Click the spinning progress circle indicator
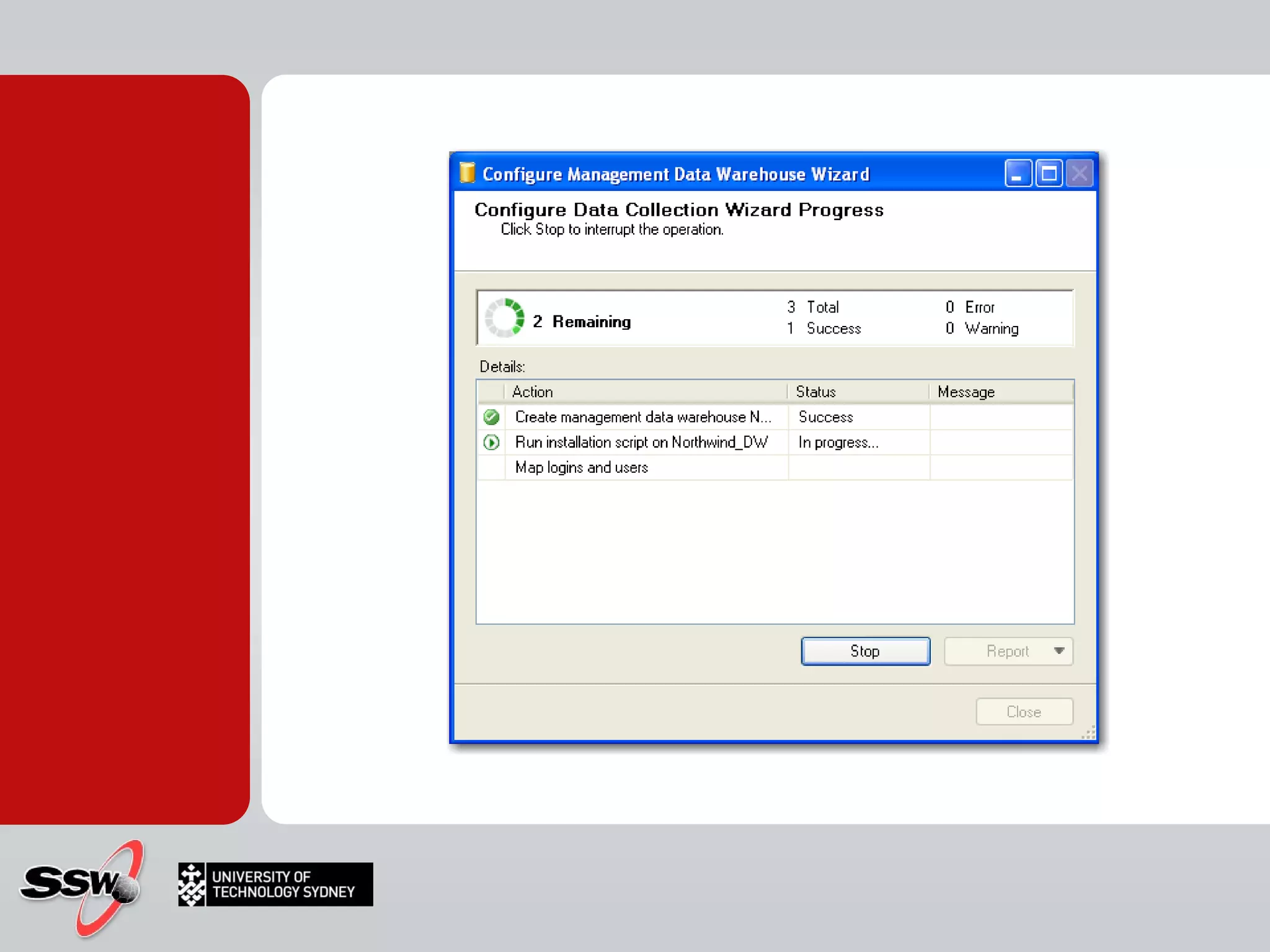 click(x=505, y=318)
